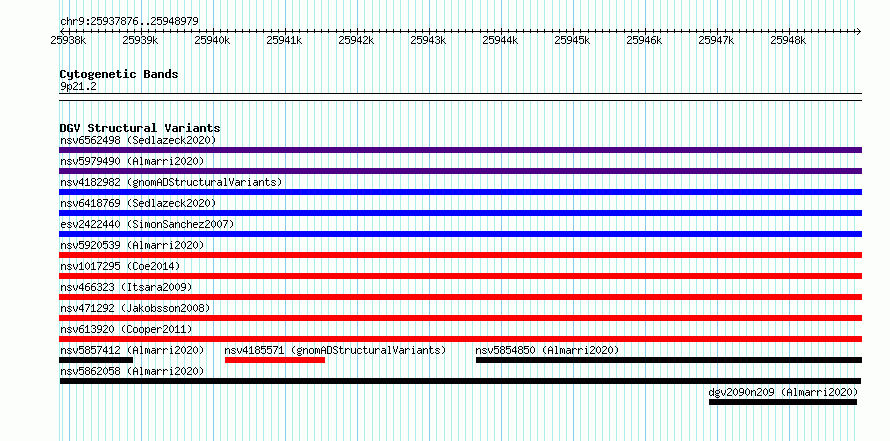The image size is (890, 441).
Task: Open the dgv2090n209 (Almarri2020) label
Action: click(x=783, y=392)
